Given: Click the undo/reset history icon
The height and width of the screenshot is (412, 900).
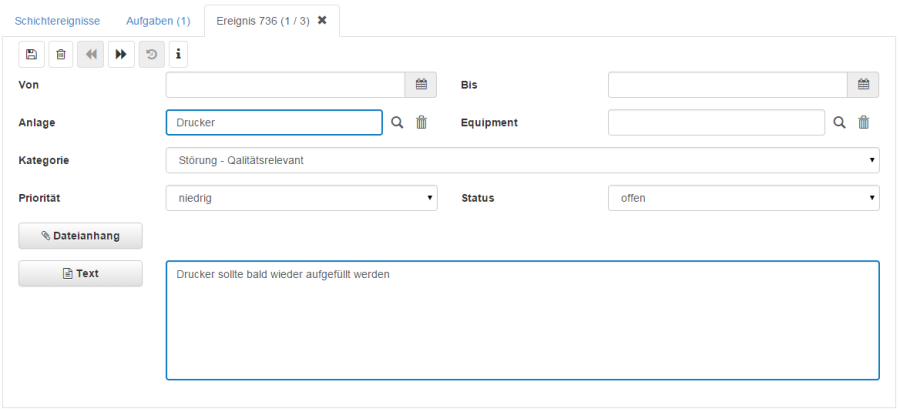Looking at the screenshot, I should tap(151, 54).
